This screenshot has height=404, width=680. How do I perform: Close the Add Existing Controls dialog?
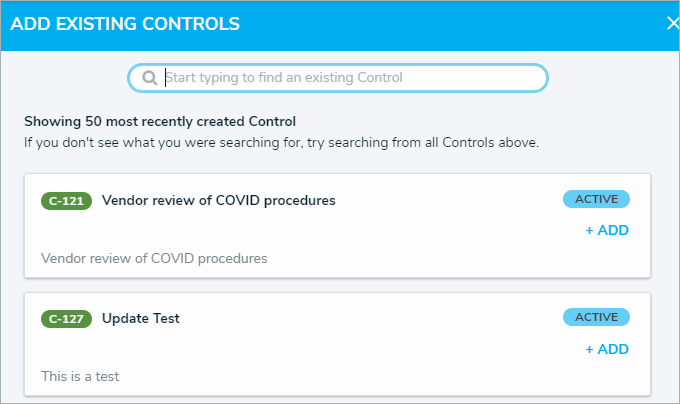point(672,23)
